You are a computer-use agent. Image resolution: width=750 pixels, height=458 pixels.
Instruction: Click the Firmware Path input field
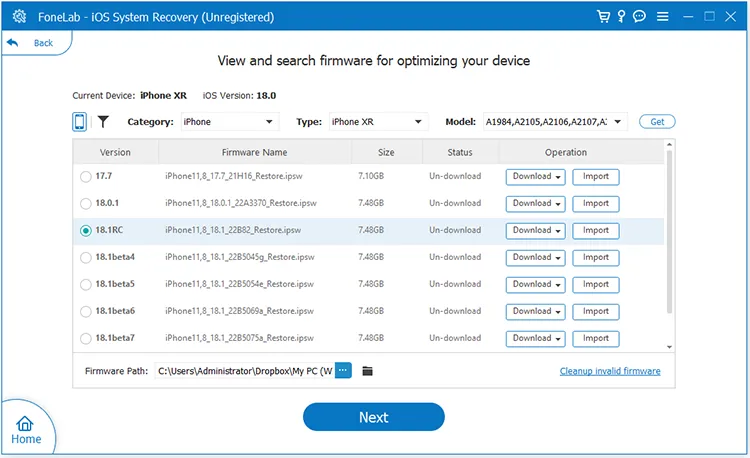tap(244, 371)
